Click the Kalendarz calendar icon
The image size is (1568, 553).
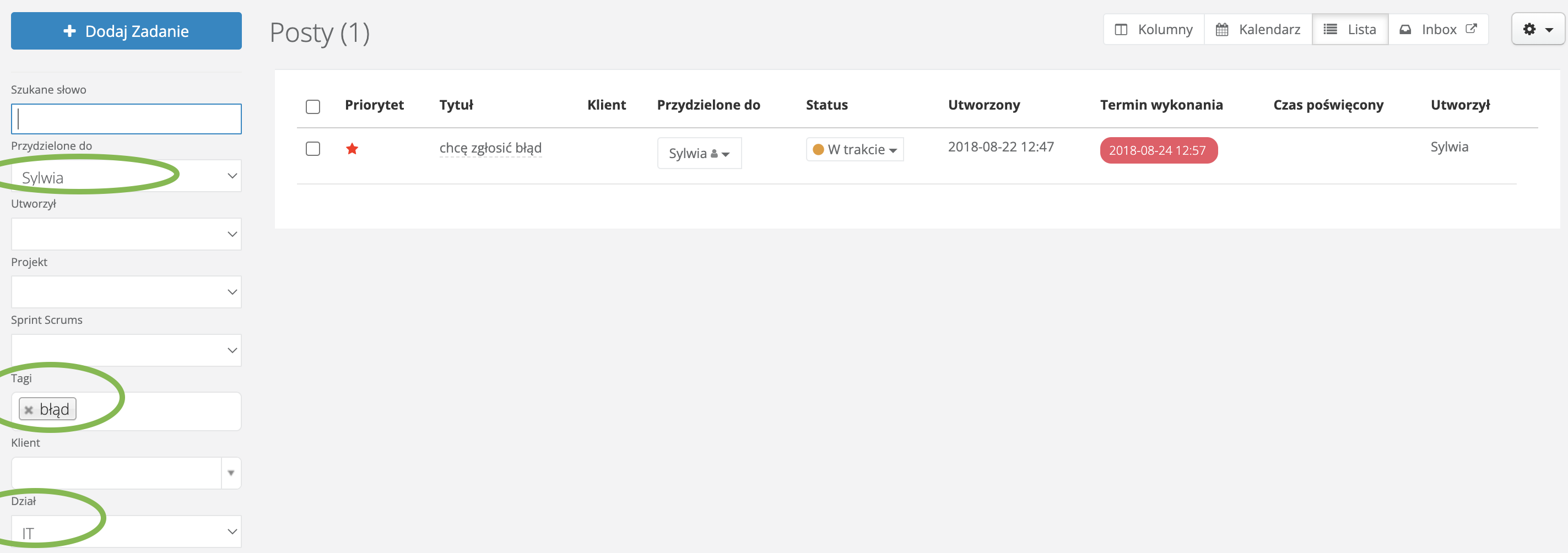pyautogui.click(x=1221, y=29)
